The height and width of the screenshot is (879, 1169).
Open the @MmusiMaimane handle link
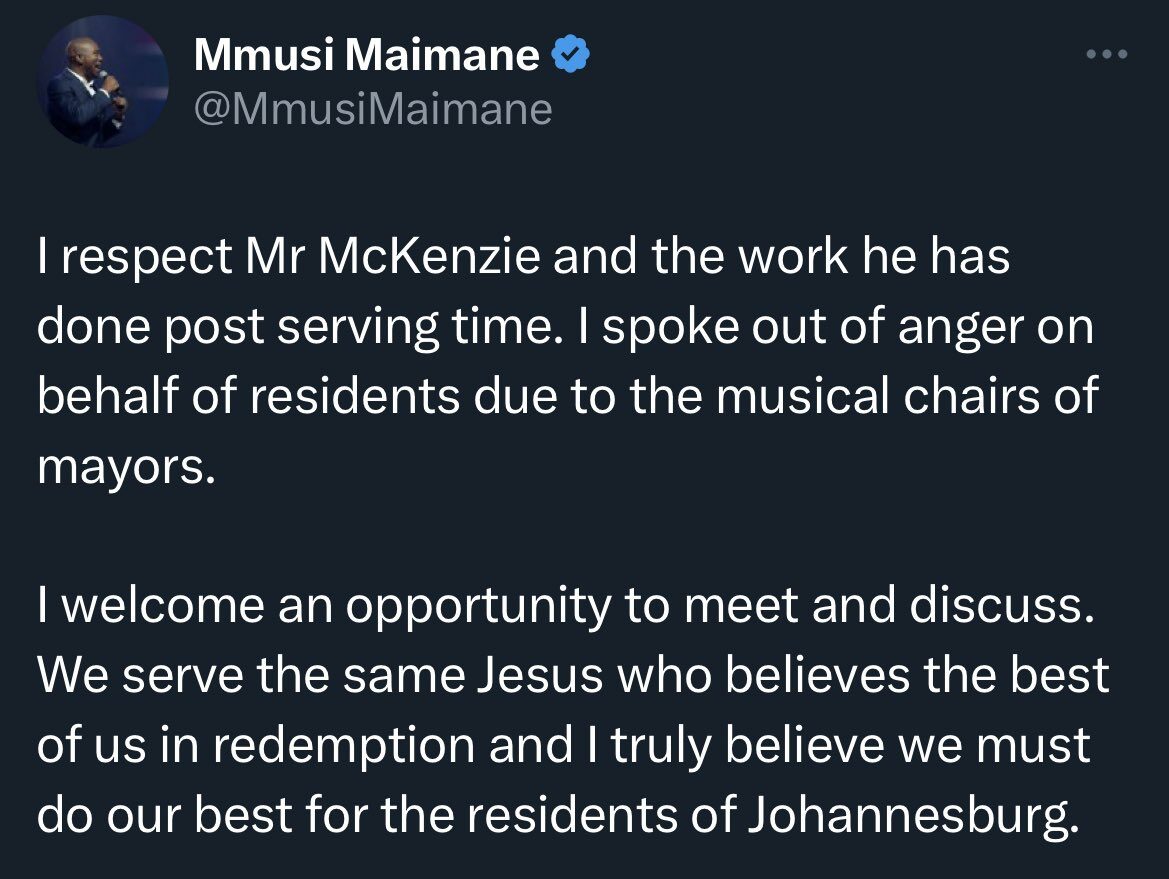point(373,110)
